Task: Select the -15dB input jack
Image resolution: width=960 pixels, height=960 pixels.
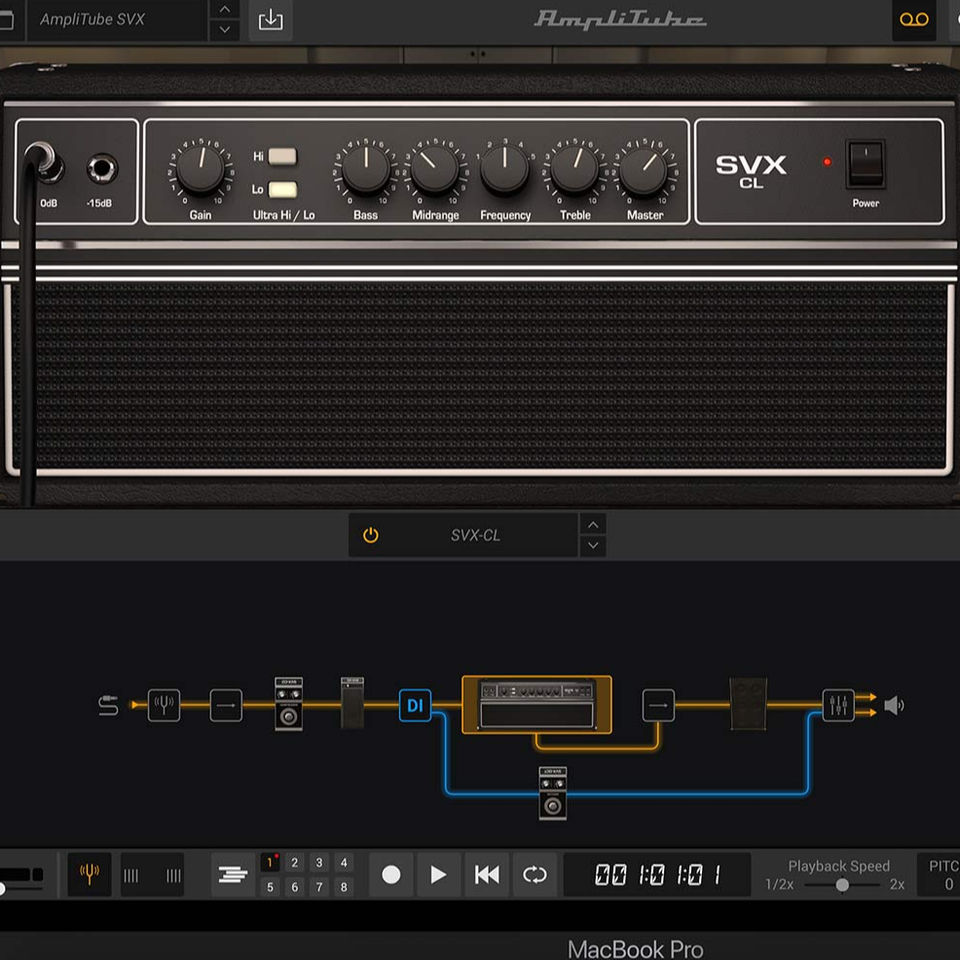Action: point(102,169)
